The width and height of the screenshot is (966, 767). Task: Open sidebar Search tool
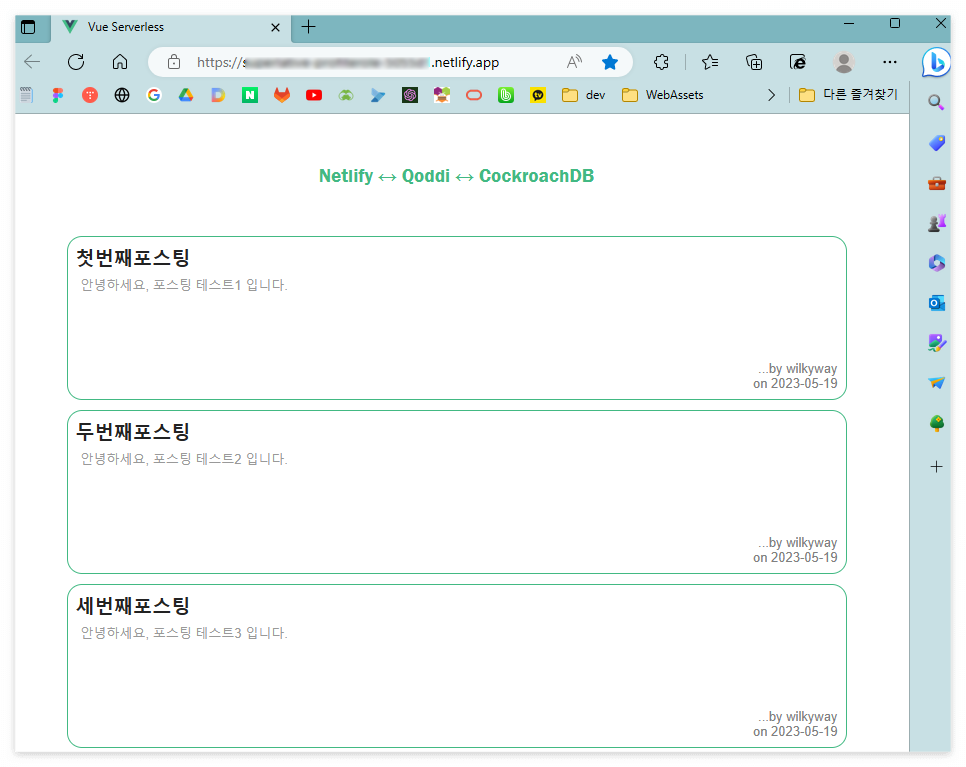[x=936, y=102]
